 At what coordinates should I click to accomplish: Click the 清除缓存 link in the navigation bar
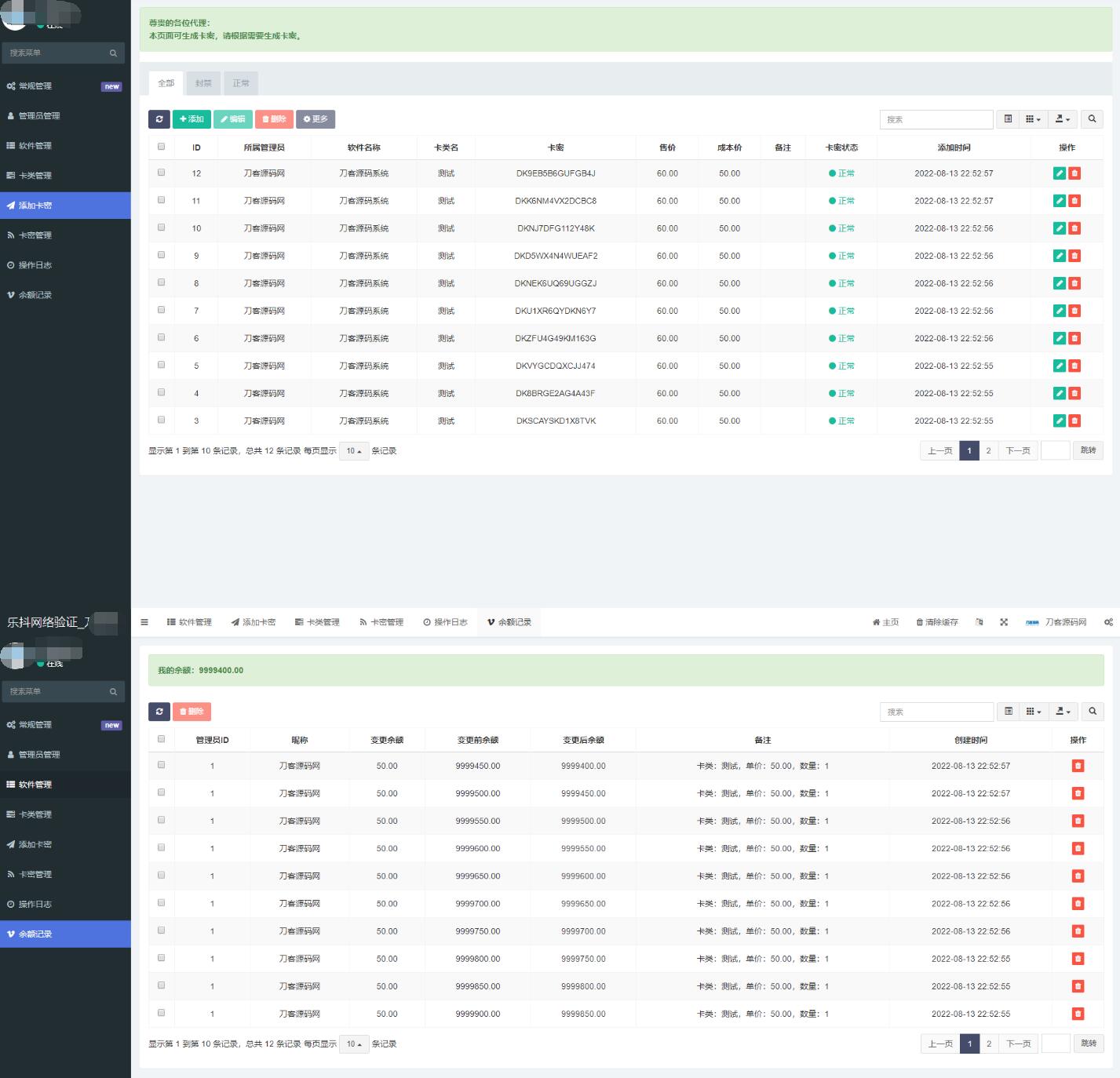click(x=937, y=622)
